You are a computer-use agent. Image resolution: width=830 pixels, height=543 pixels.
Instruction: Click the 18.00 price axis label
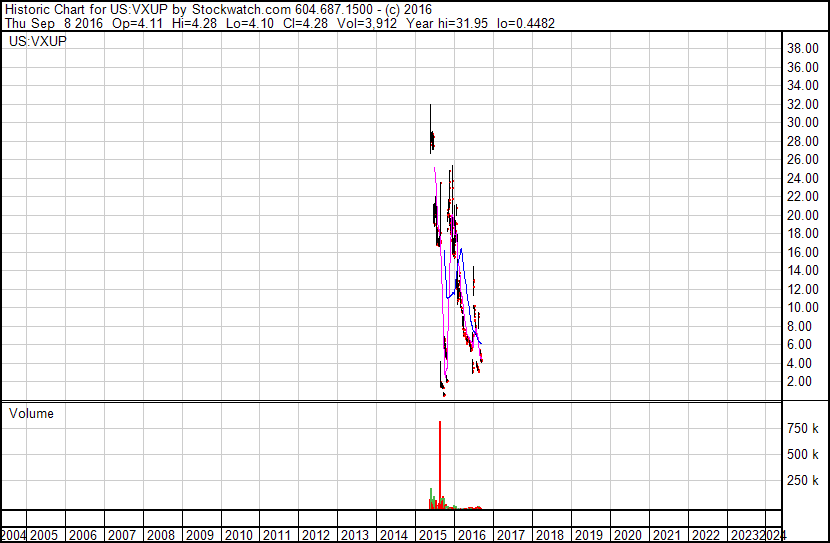(803, 234)
